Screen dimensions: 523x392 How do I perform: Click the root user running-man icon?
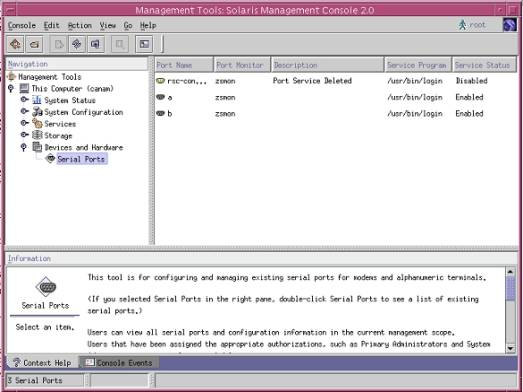(462, 25)
